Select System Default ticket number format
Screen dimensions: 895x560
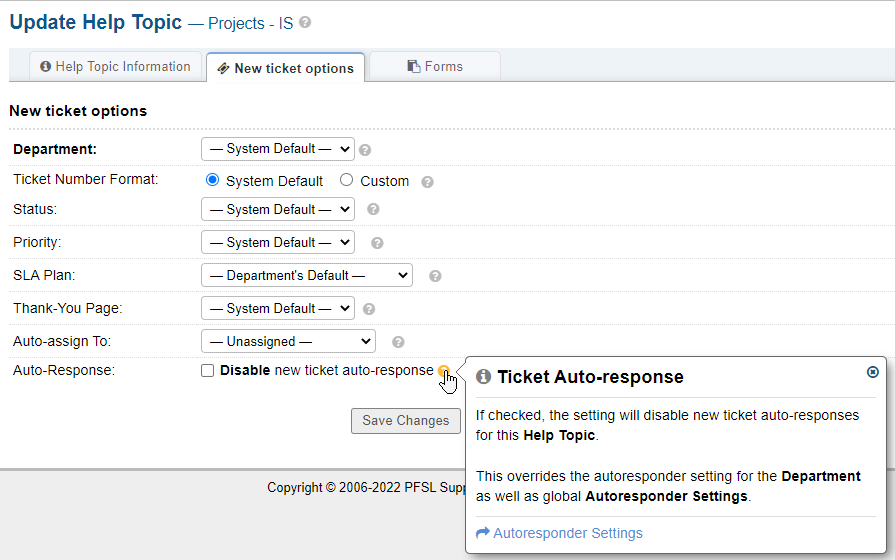(212, 181)
